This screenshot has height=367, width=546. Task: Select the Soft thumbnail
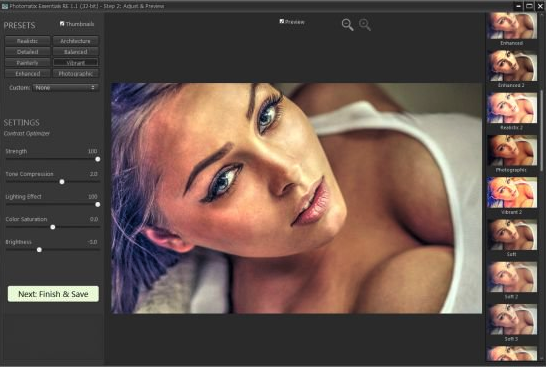[512, 234]
